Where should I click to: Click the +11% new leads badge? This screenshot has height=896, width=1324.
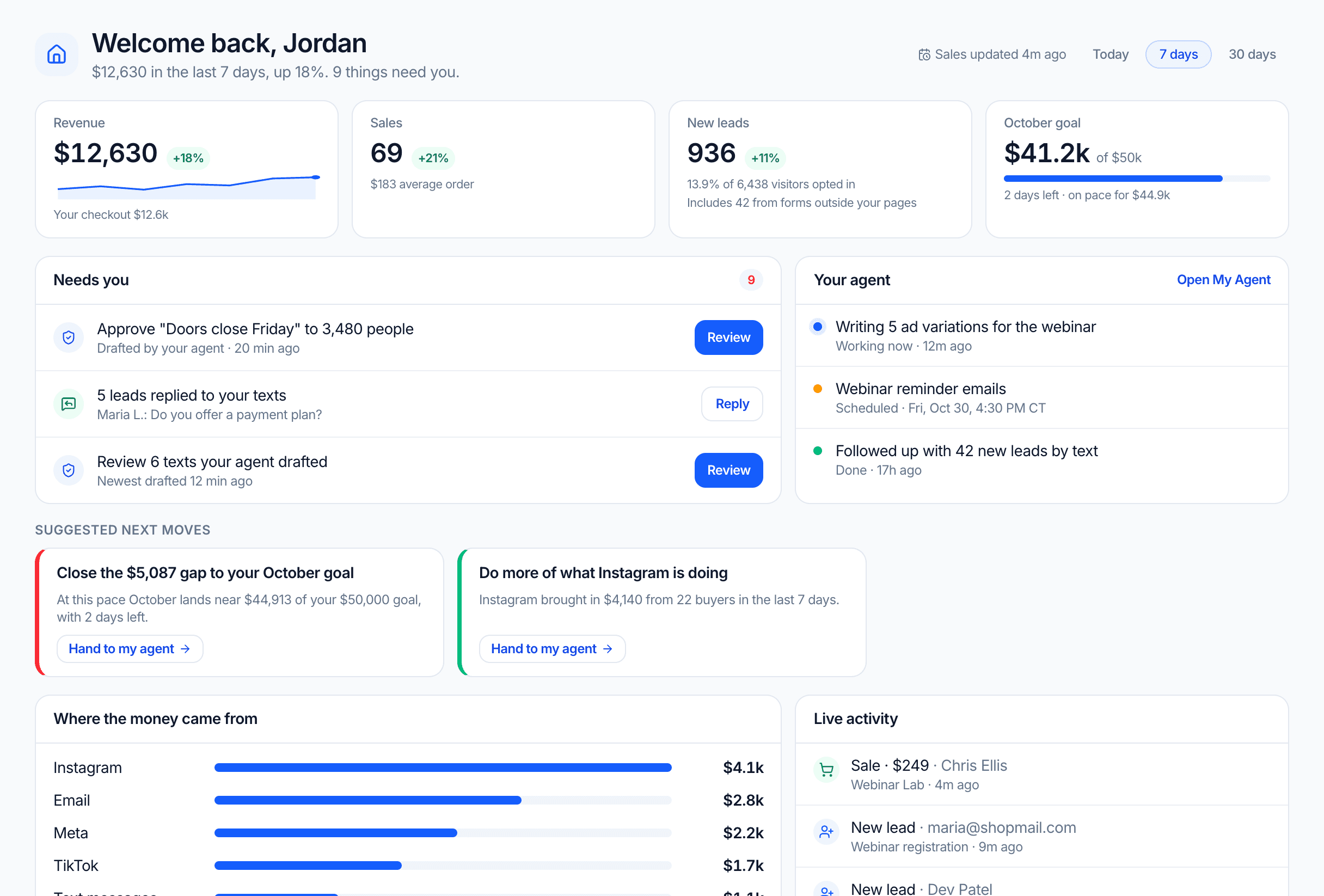(x=764, y=158)
